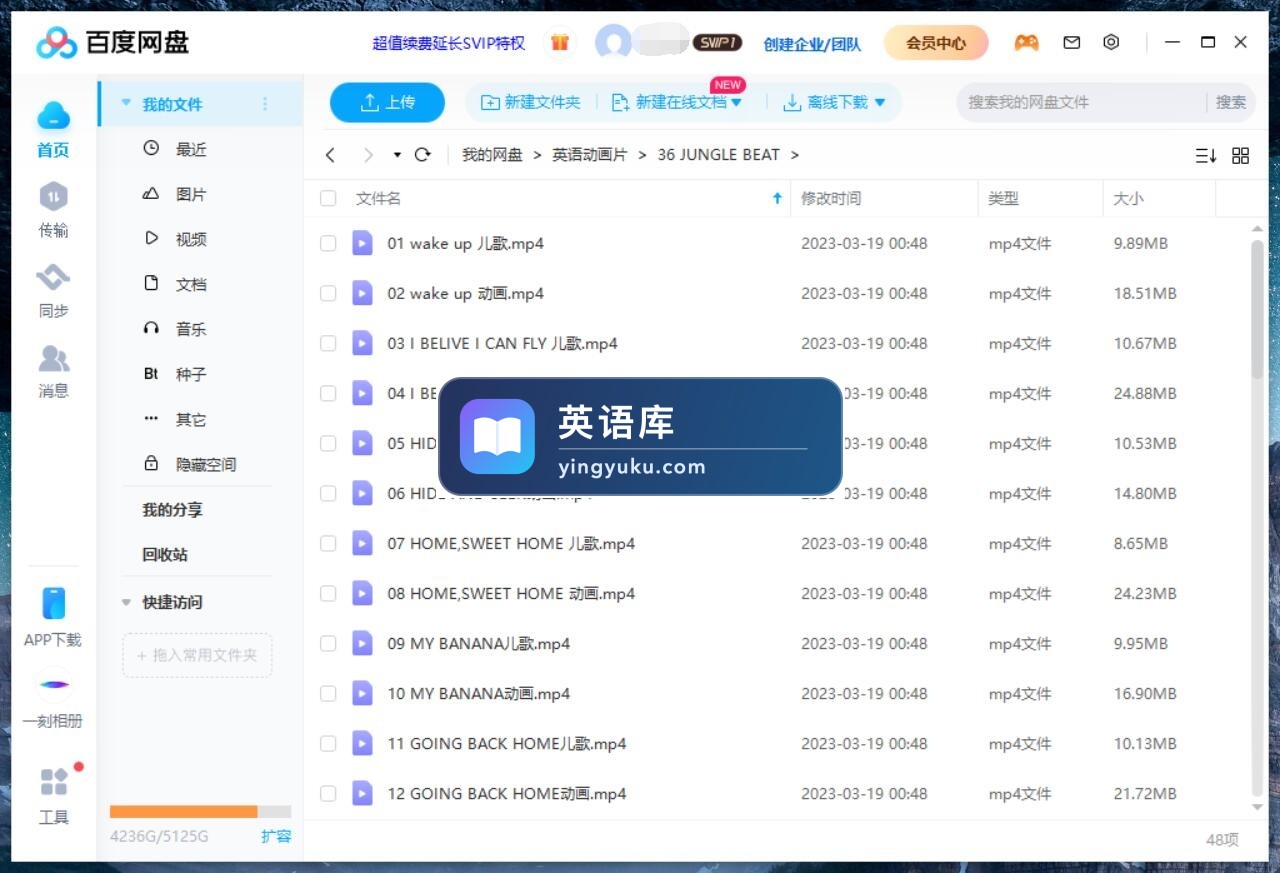Open the 工具 tools section
Viewport: 1280px width, 873px height.
tap(53, 796)
